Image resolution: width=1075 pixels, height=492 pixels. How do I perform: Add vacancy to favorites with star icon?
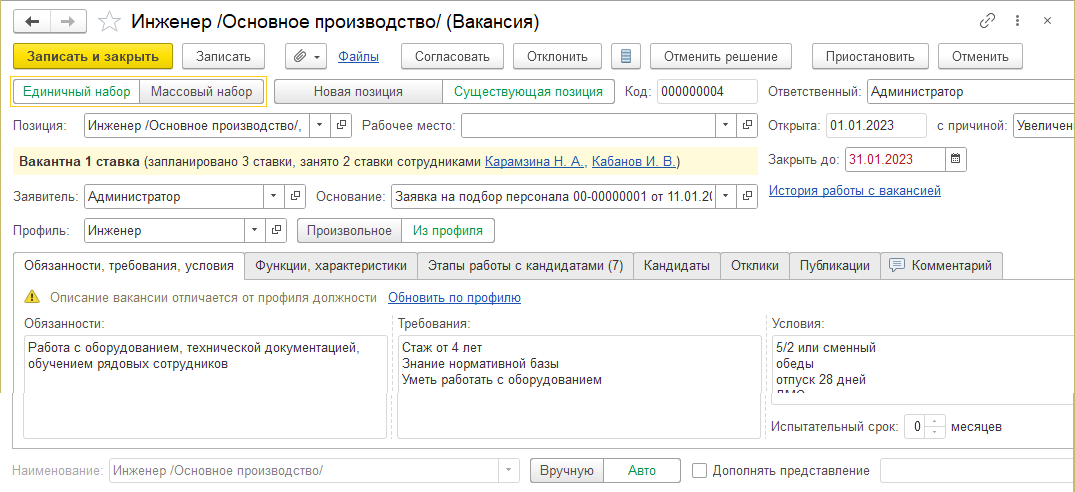tap(109, 23)
